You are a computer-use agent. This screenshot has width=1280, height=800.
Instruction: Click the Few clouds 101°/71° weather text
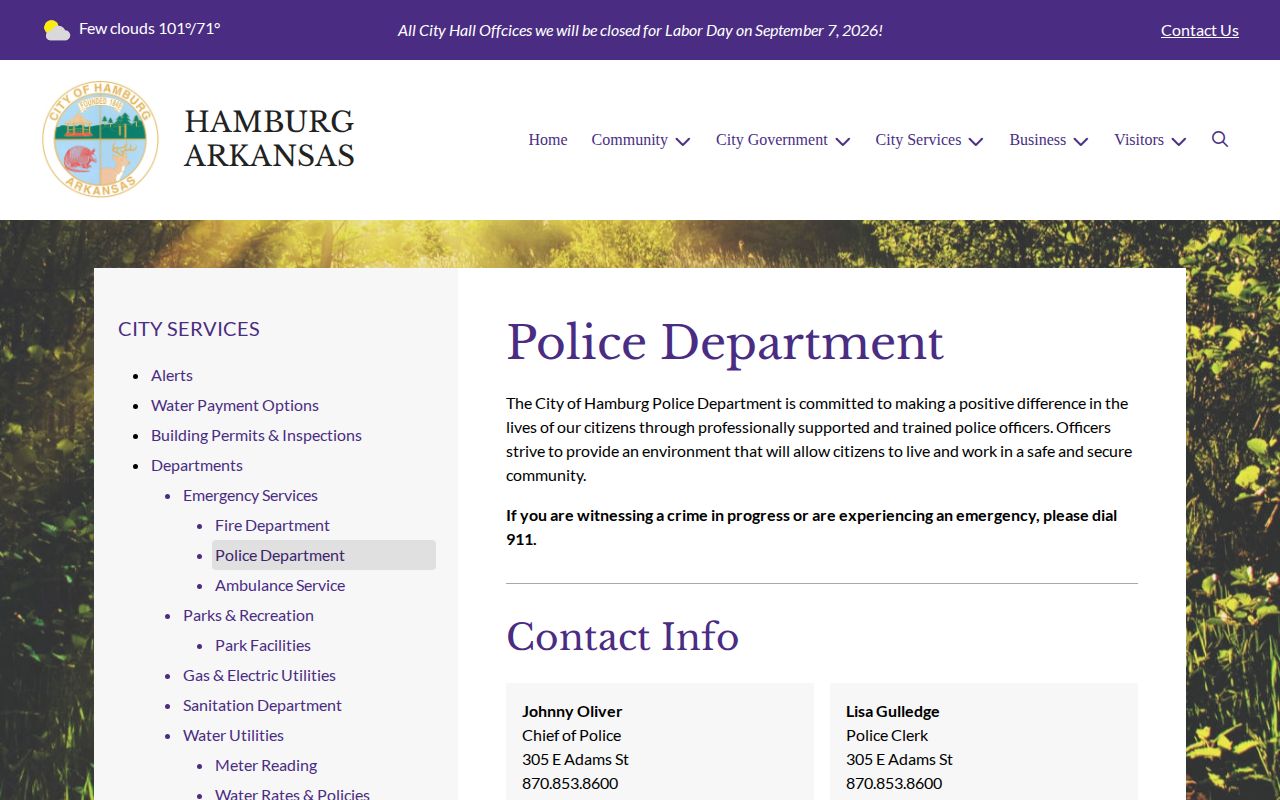pyautogui.click(x=150, y=28)
